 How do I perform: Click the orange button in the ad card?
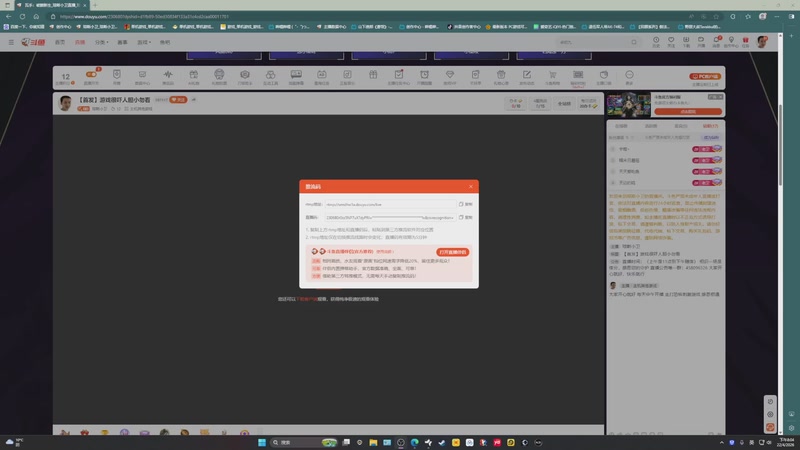tap(688, 111)
